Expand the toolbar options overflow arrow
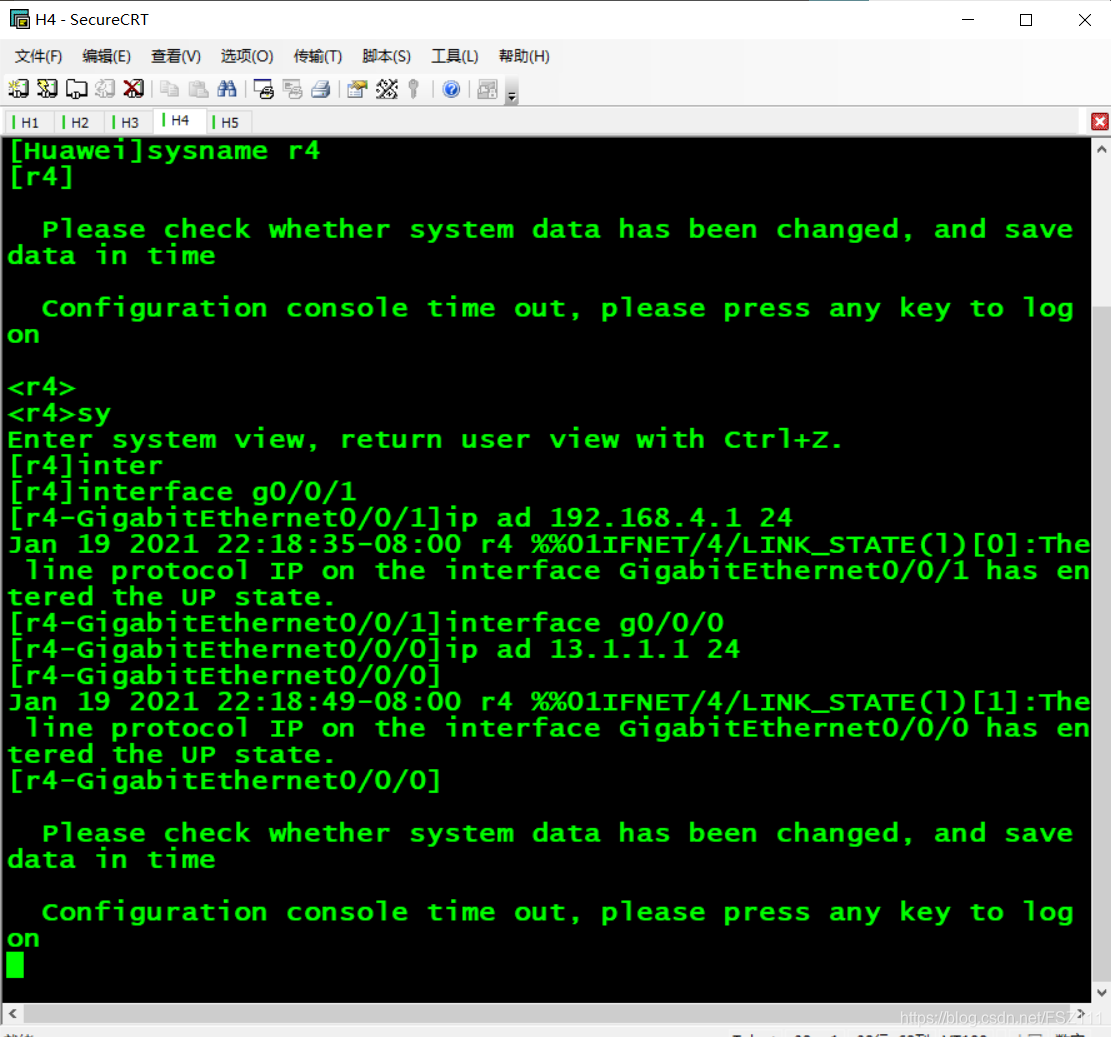The width and height of the screenshot is (1111, 1037). tap(512, 92)
